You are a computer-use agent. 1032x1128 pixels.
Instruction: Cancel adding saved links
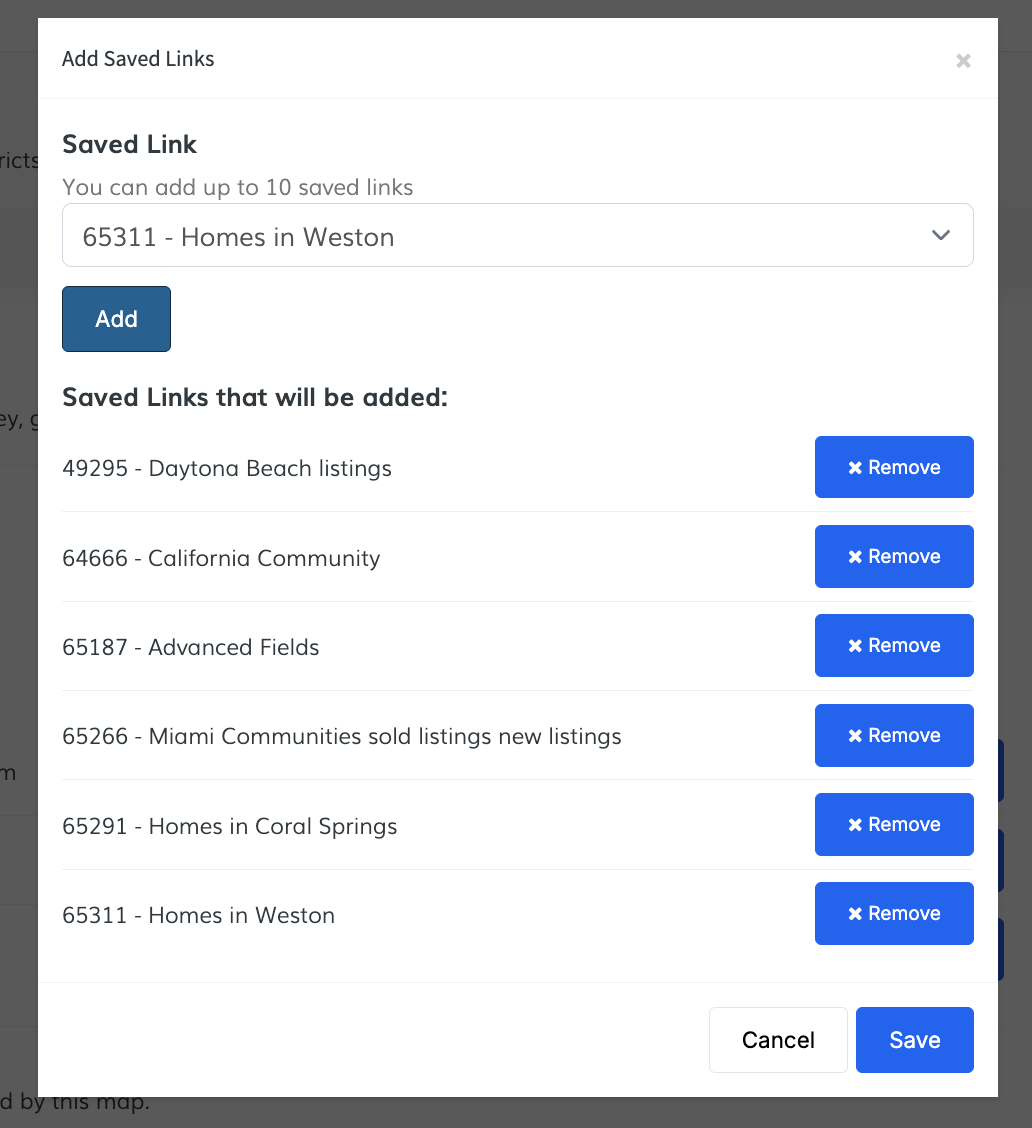coord(777,1040)
